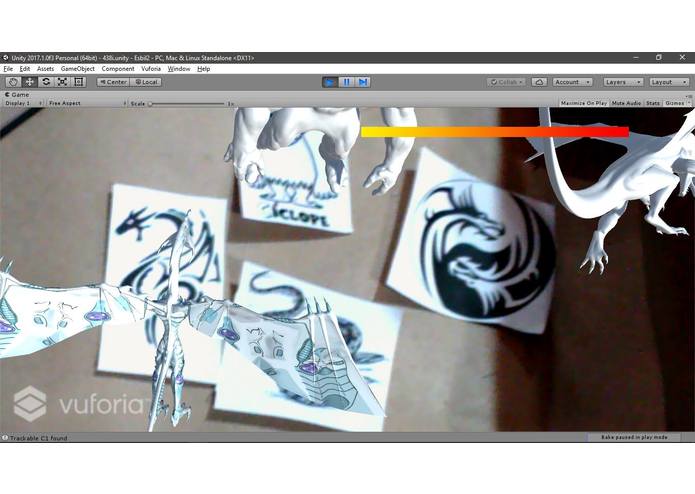Step forward one frame
Screen dimensions: 695x494
click(x=363, y=82)
